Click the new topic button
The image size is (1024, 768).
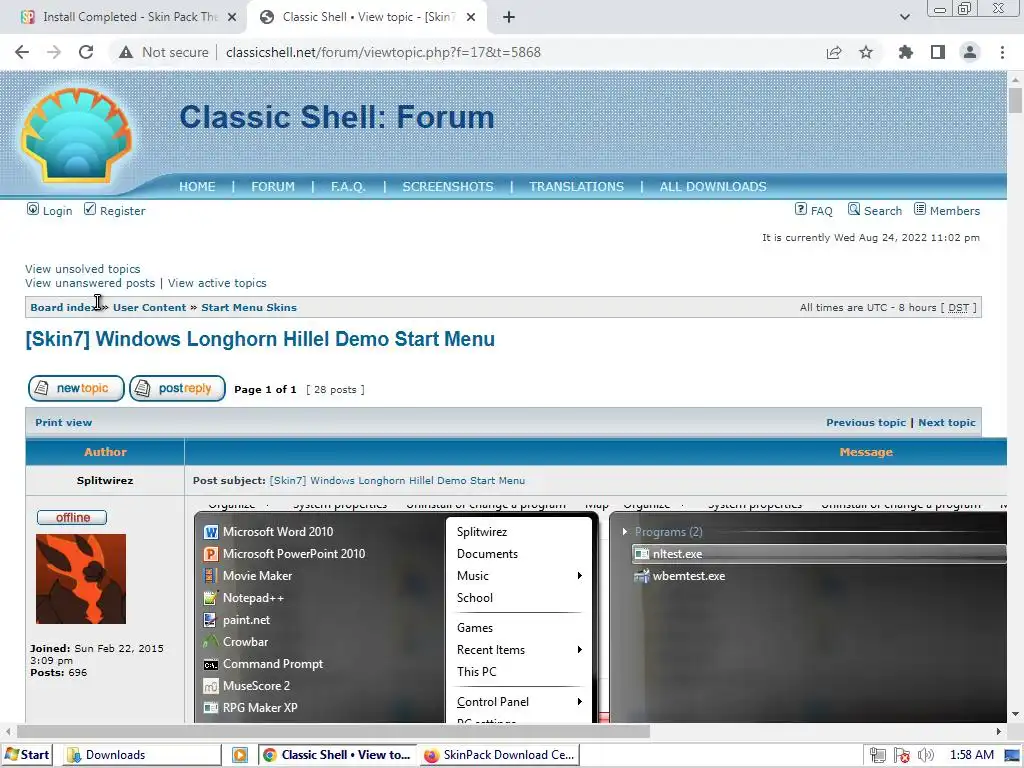tap(76, 389)
